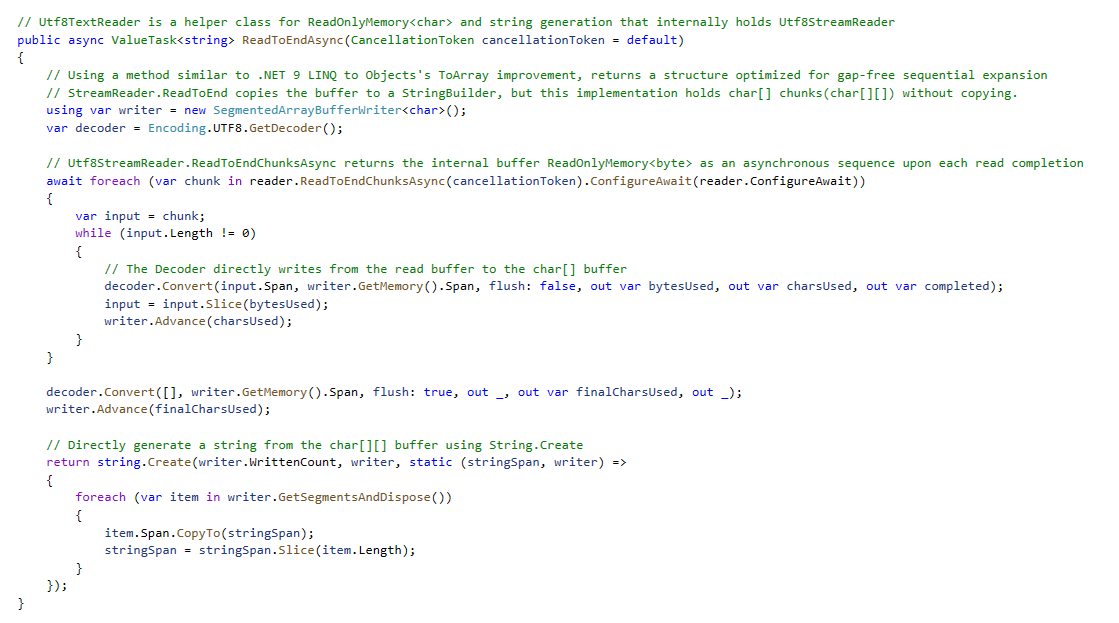This screenshot has width=1119, height=623.
Task: Click GetSegmentsAndDispose() call
Action: (361, 497)
